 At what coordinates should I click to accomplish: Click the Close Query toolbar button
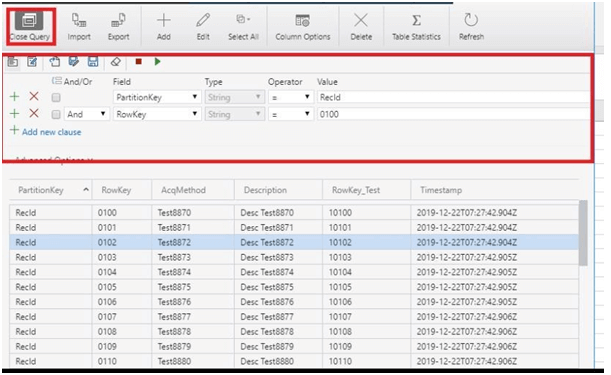30,27
